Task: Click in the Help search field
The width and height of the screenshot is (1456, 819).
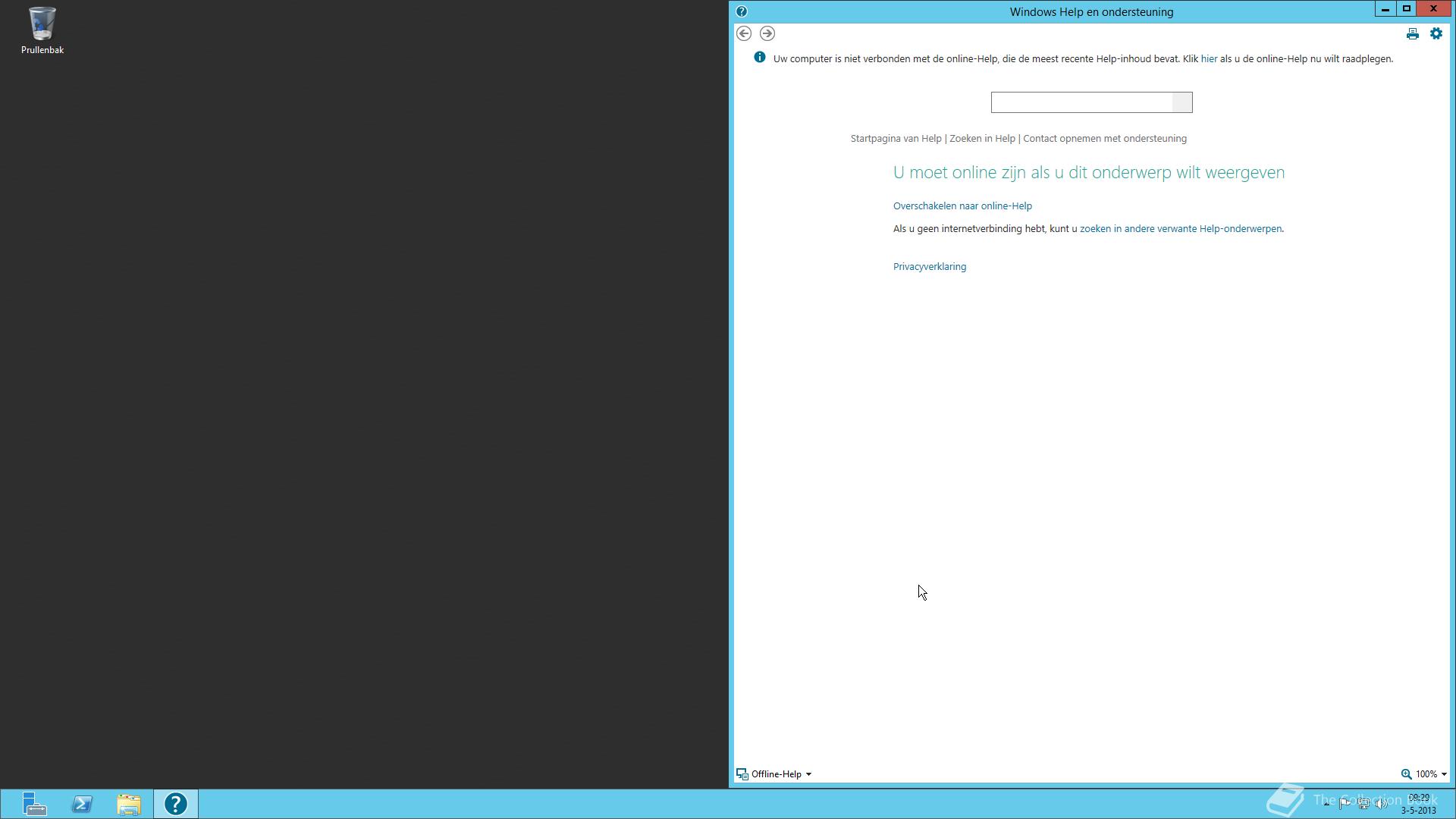Action: tap(1081, 102)
